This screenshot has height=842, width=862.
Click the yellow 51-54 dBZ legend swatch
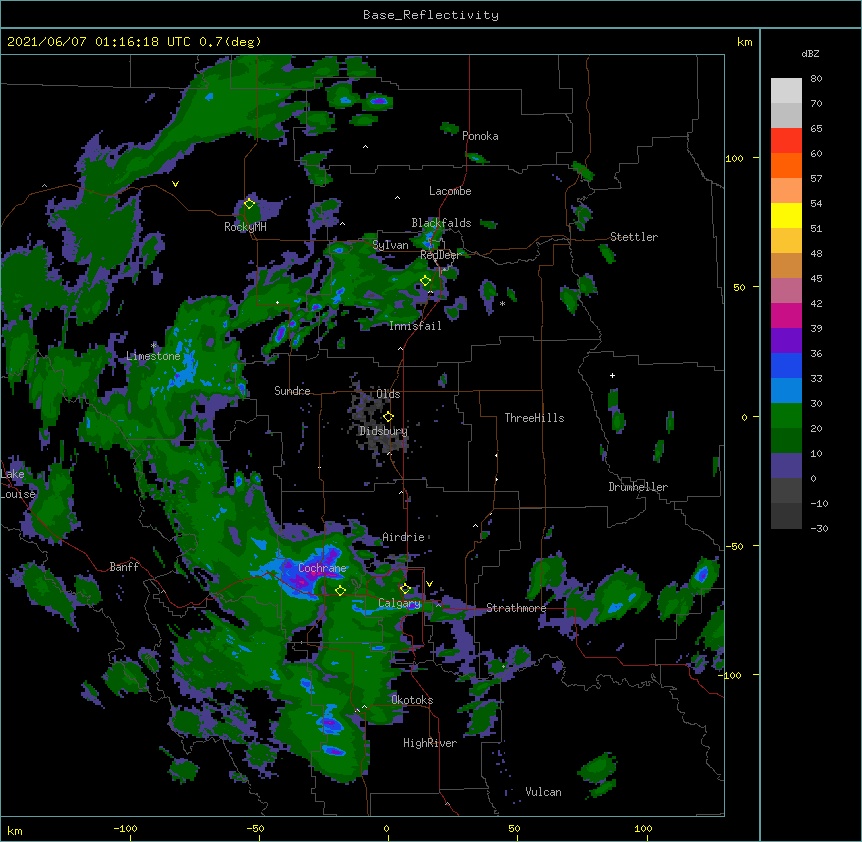786,215
